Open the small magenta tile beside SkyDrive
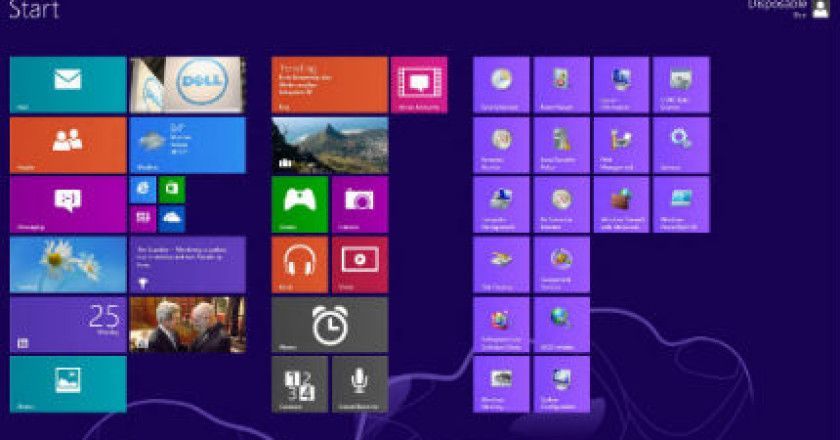Viewport: 840px width, 440px height. point(143,219)
